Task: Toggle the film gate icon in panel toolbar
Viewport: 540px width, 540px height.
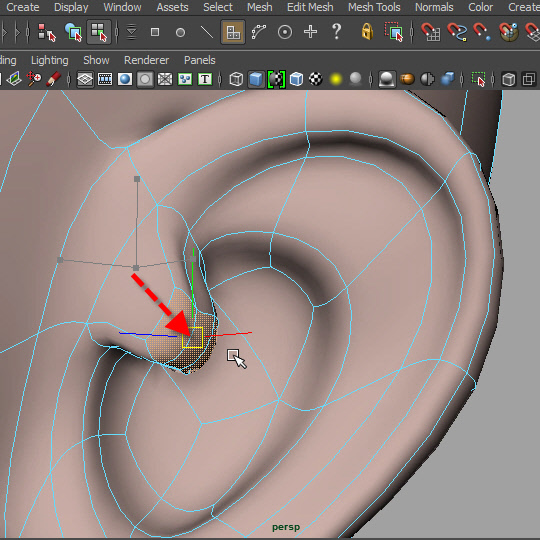Action: (105, 80)
